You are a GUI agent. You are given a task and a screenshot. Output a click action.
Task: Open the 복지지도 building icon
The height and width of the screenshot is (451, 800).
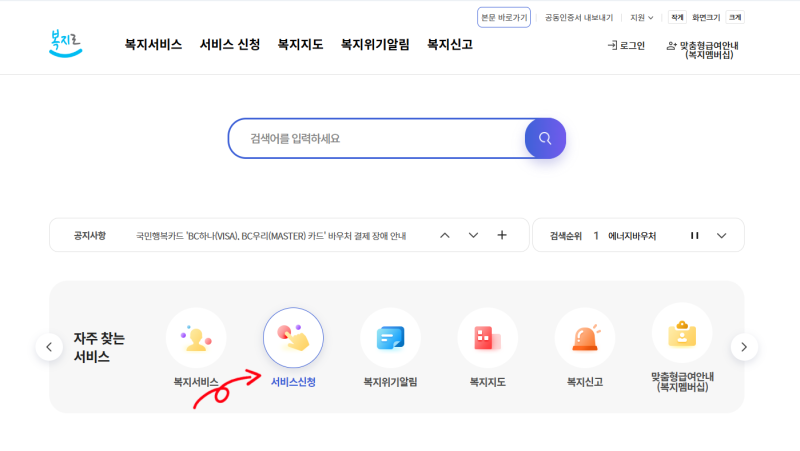point(488,338)
